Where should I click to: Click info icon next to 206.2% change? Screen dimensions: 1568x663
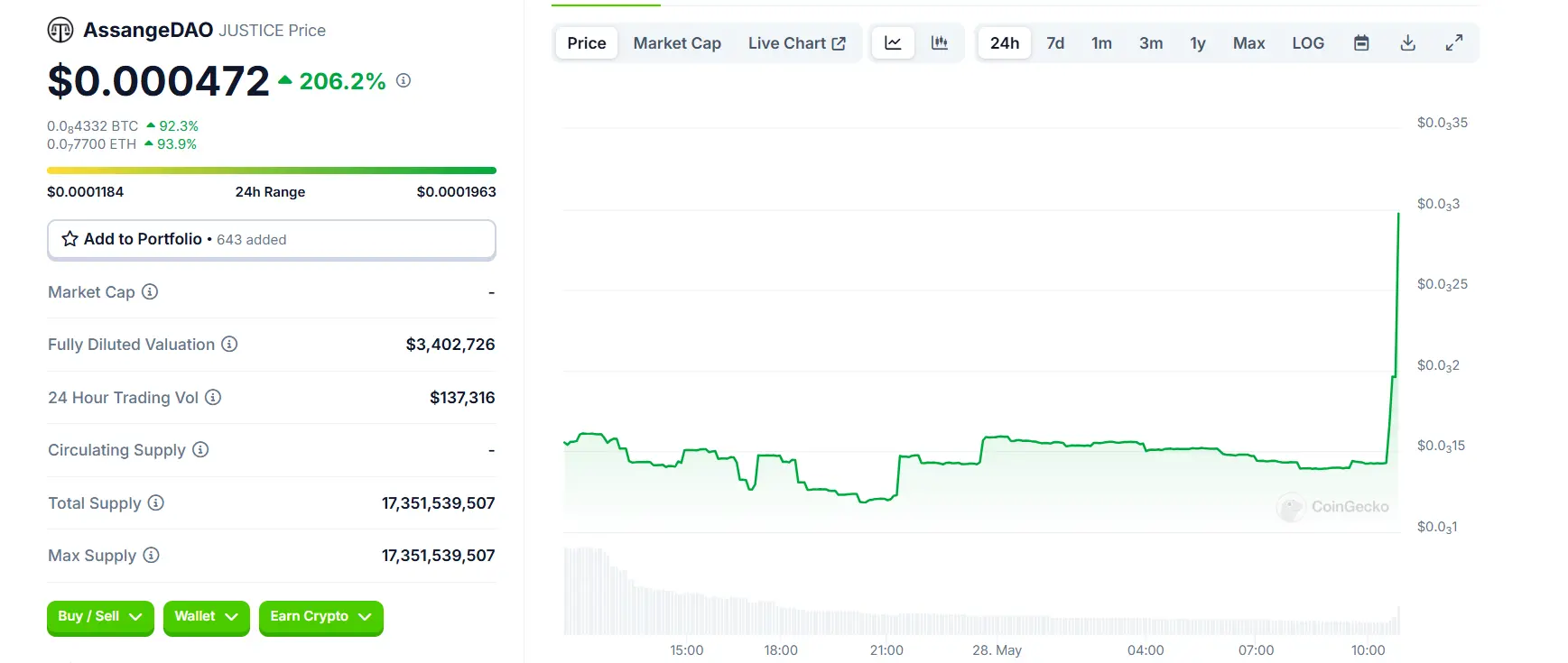(404, 80)
